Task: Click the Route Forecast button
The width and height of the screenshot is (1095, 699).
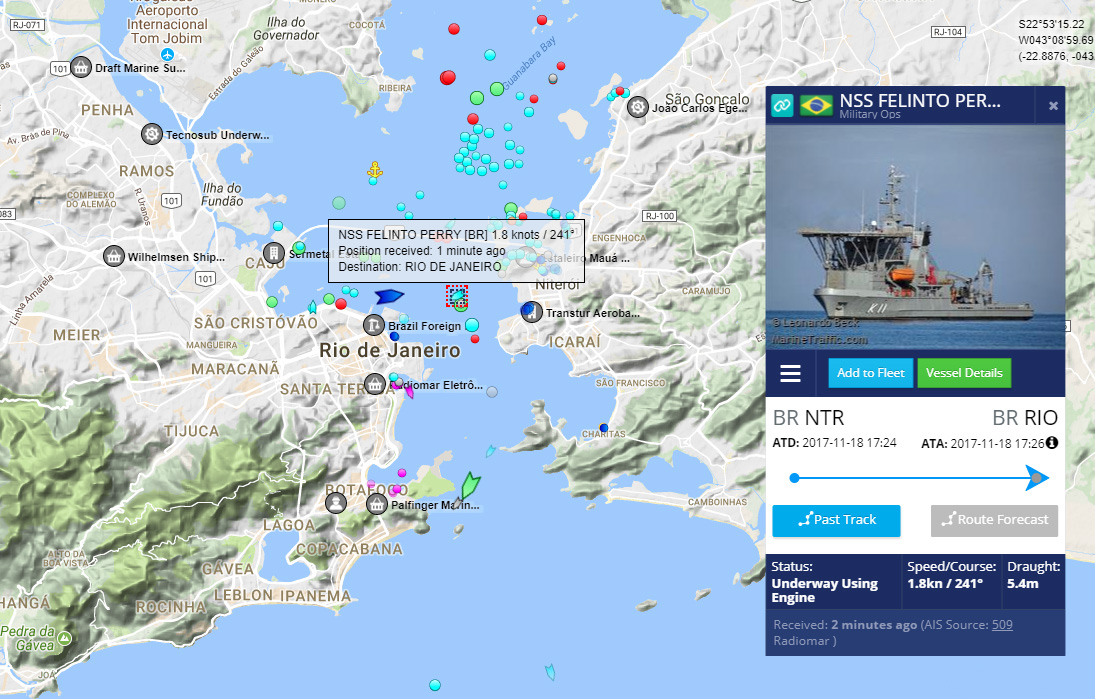Action: [994, 520]
